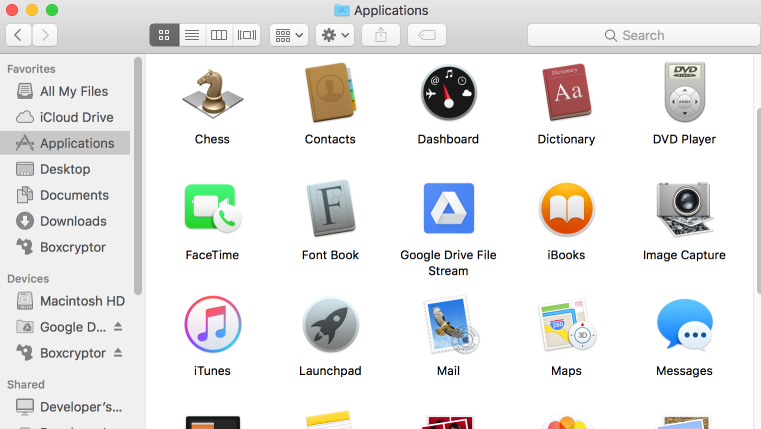Click the iTunes app icon
Viewport: 761px width, 429px height.
(x=213, y=324)
